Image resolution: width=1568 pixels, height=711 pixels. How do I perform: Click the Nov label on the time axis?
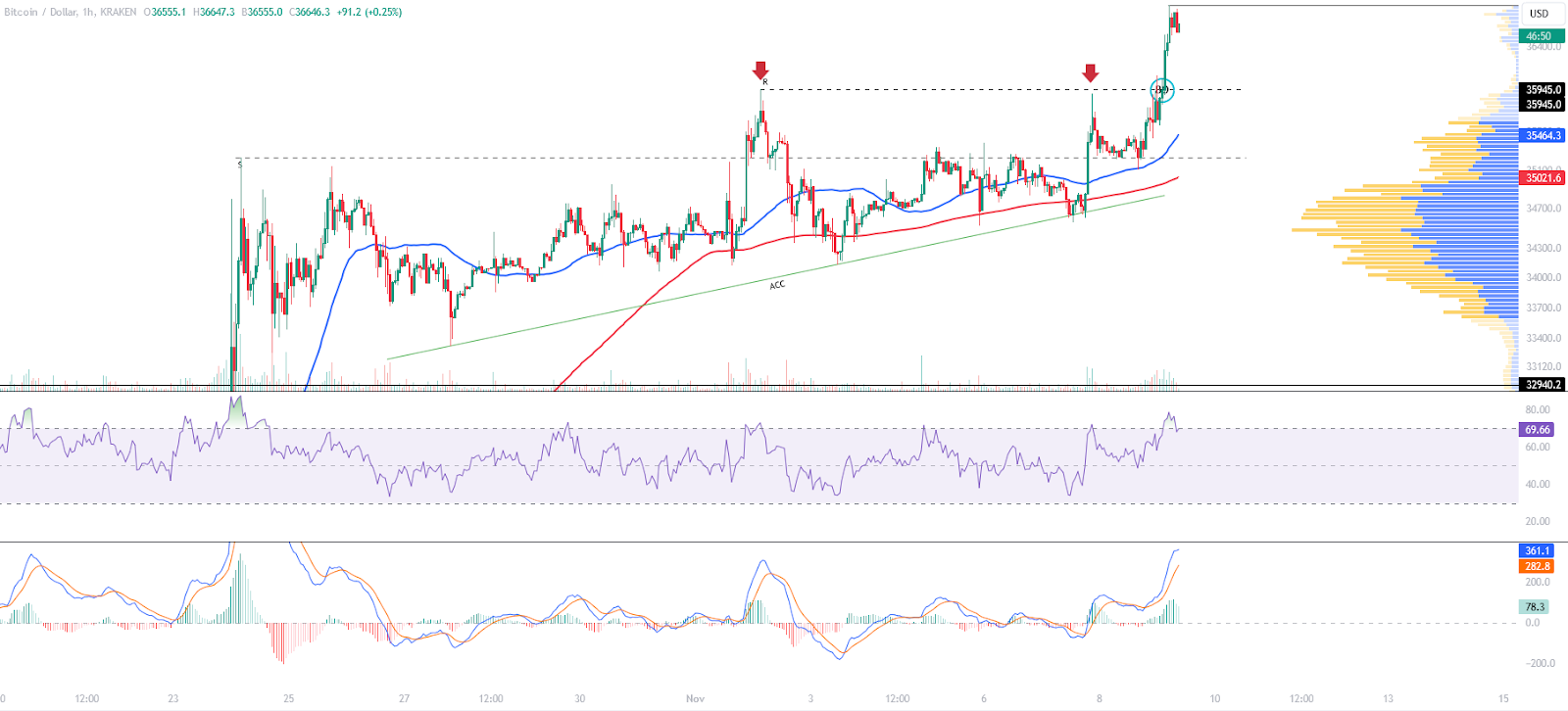tap(695, 698)
